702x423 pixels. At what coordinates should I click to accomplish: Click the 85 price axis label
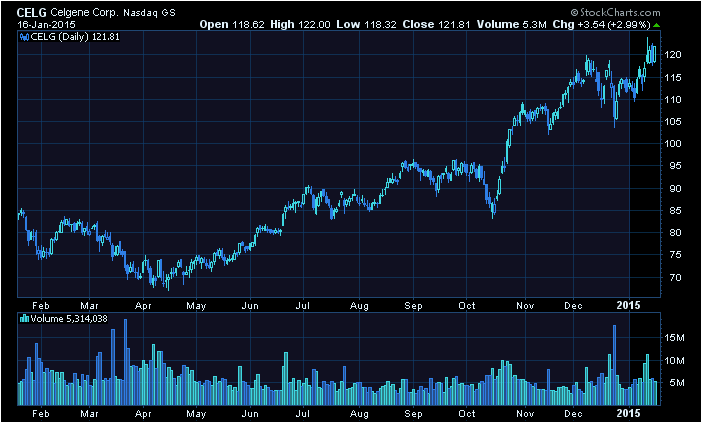676,210
